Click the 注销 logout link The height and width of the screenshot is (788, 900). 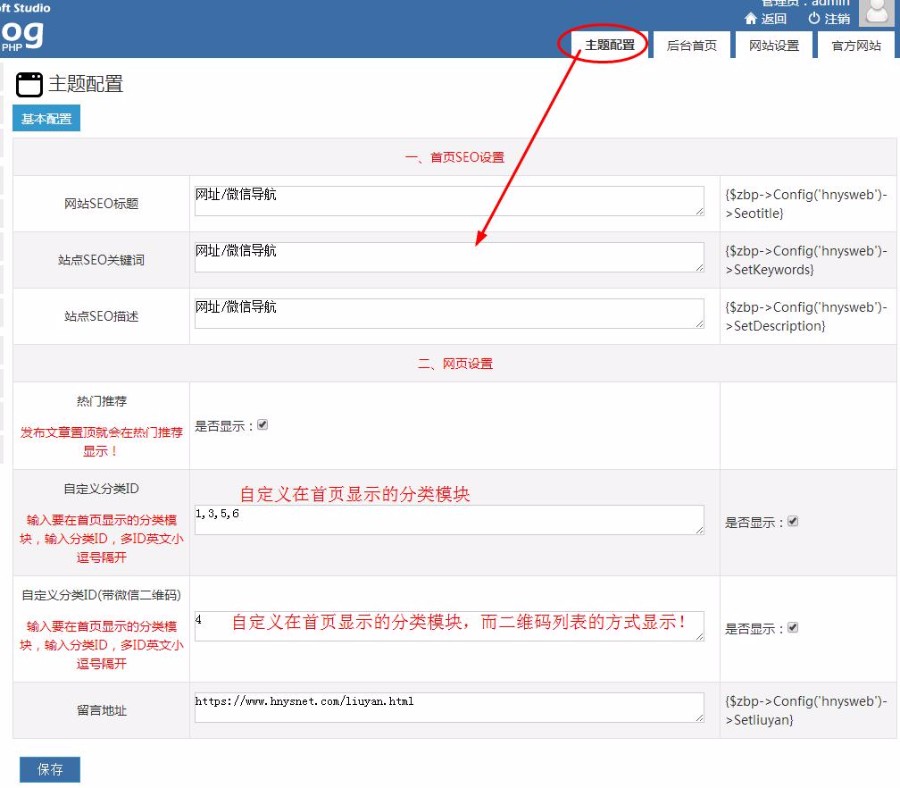coord(829,18)
